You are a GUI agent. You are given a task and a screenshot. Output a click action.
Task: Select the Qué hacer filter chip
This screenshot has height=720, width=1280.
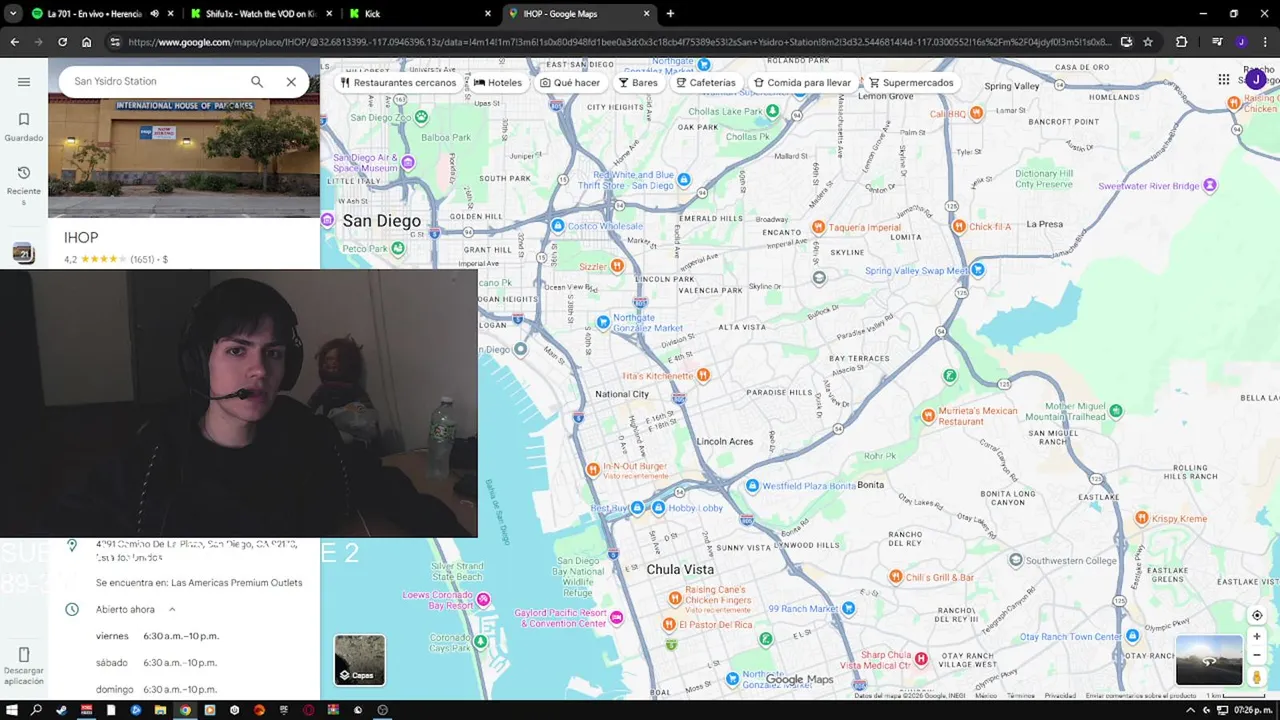[570, 83]
